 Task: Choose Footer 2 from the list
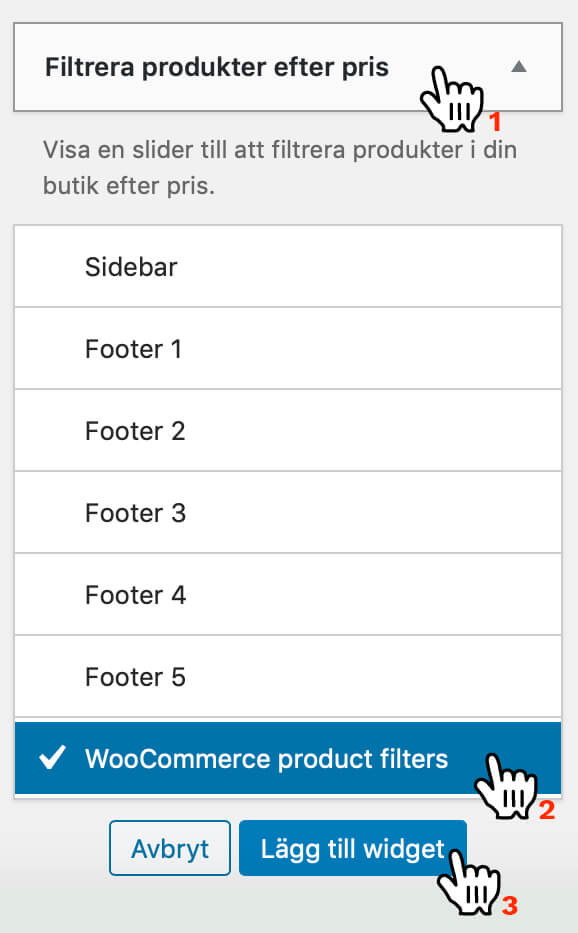[288, 431]
